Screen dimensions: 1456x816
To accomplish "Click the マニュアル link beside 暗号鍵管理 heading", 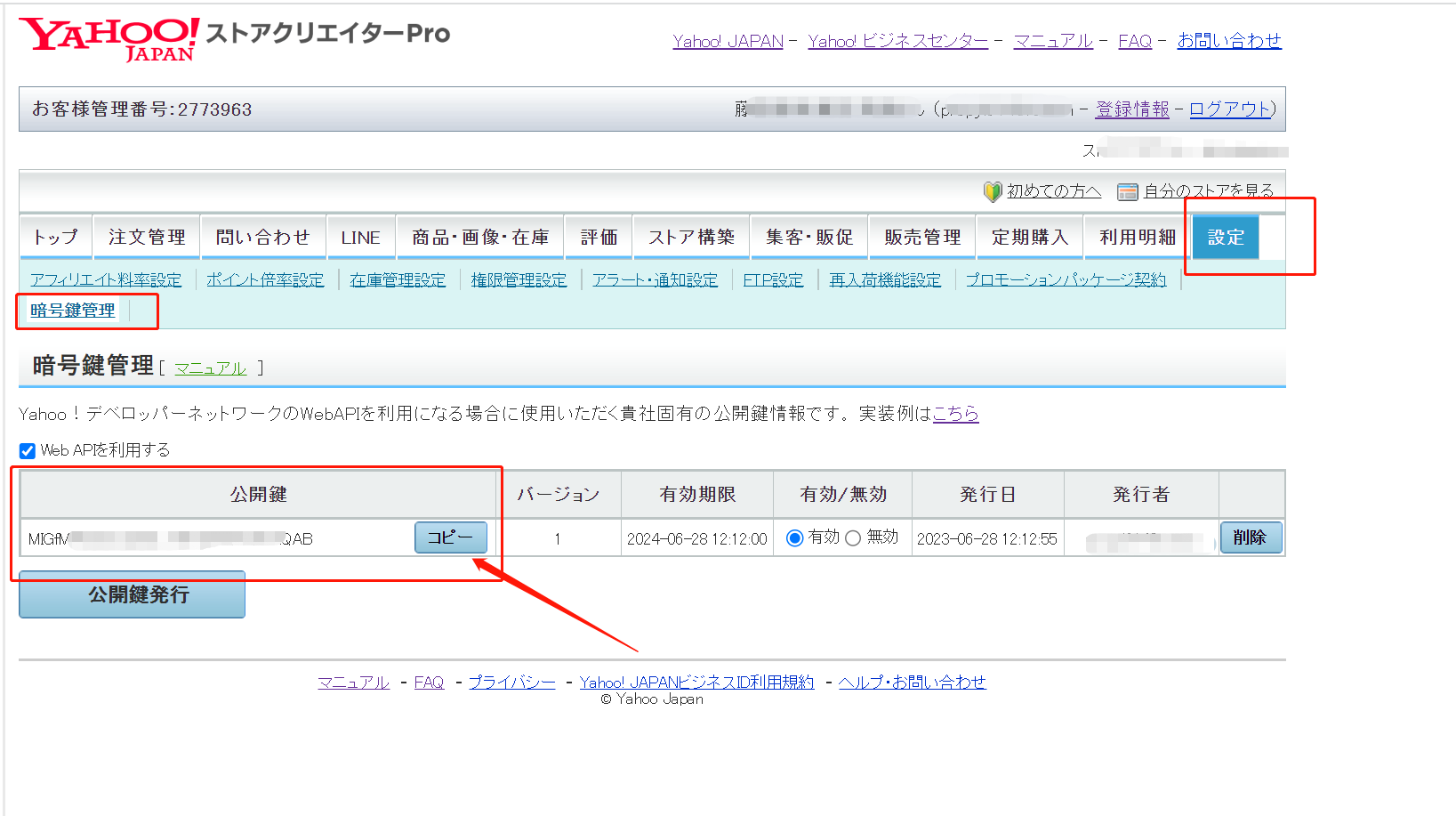I will point(211,368).
